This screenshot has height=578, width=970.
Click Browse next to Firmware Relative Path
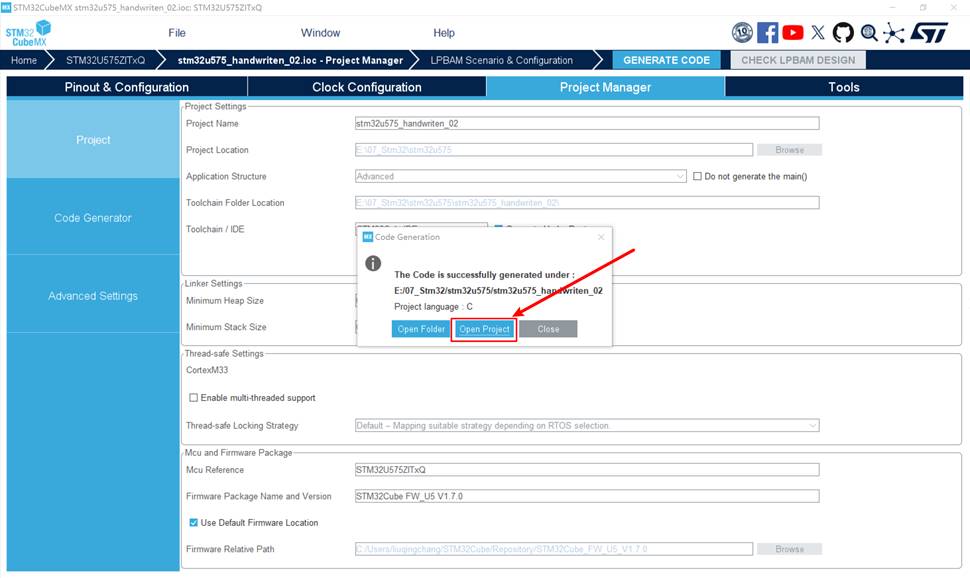click(789, 549)
